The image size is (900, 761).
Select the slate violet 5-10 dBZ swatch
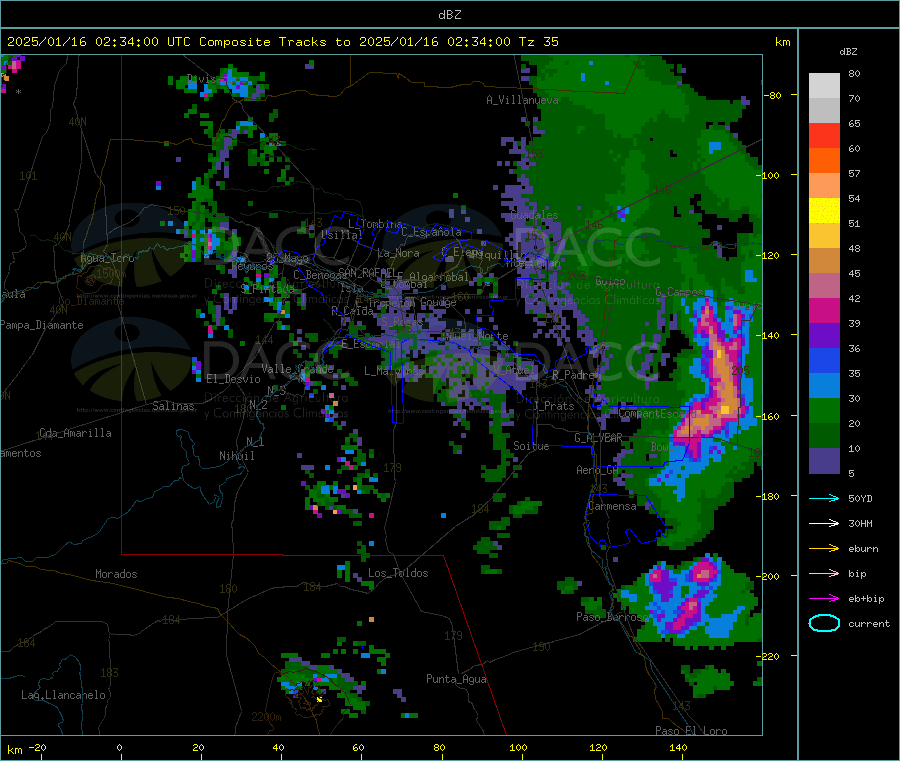point(824,461)
